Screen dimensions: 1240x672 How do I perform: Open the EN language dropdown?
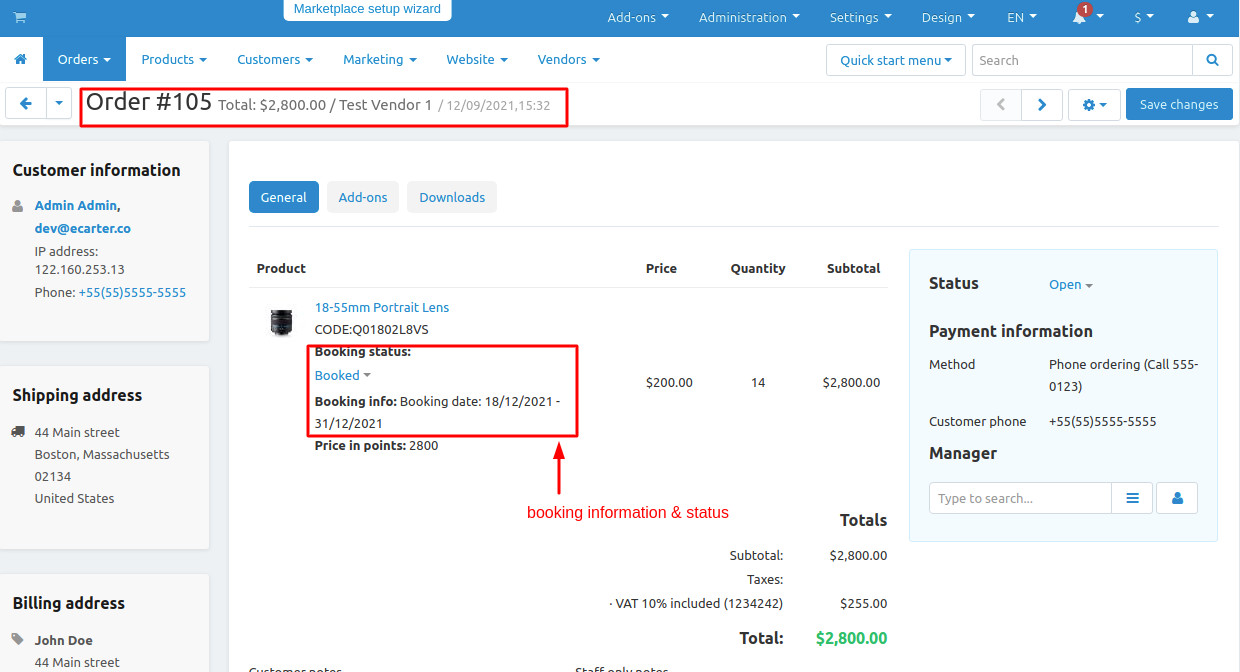click(1022, 18)
